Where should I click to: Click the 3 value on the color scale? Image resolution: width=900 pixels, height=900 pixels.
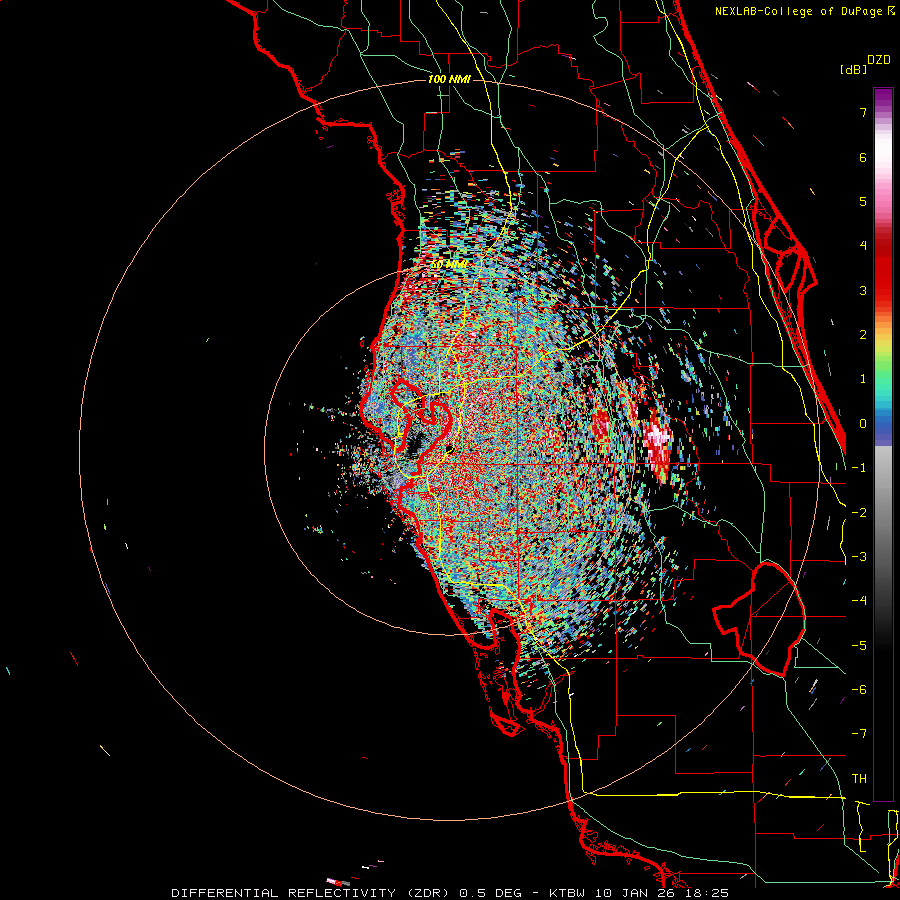863,290
